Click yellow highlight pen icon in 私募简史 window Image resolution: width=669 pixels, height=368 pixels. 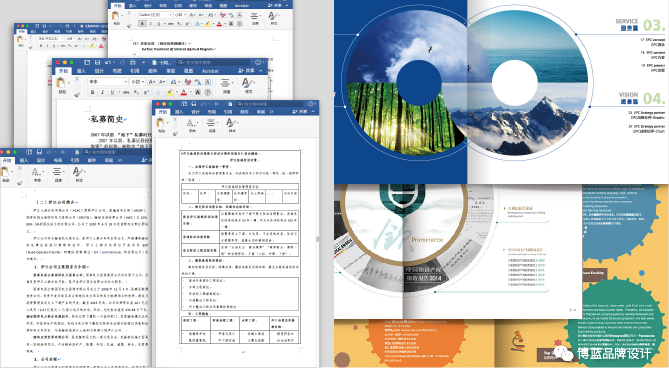(x=171, y=92)
